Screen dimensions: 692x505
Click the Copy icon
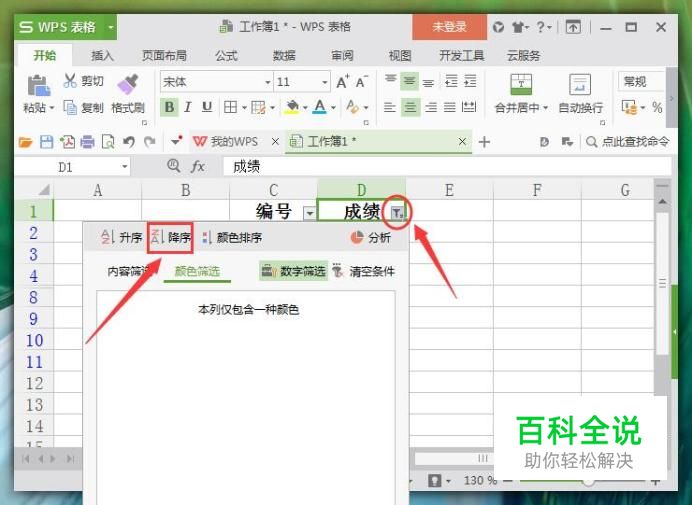[70, 107]
